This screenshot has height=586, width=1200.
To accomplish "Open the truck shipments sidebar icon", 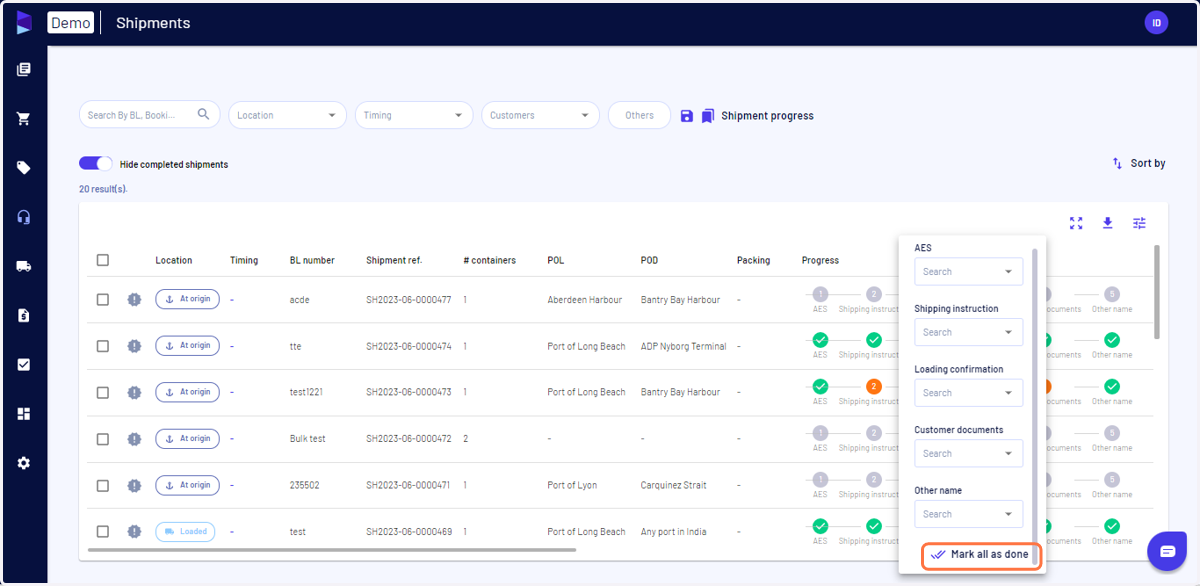I will click(24, 266).
